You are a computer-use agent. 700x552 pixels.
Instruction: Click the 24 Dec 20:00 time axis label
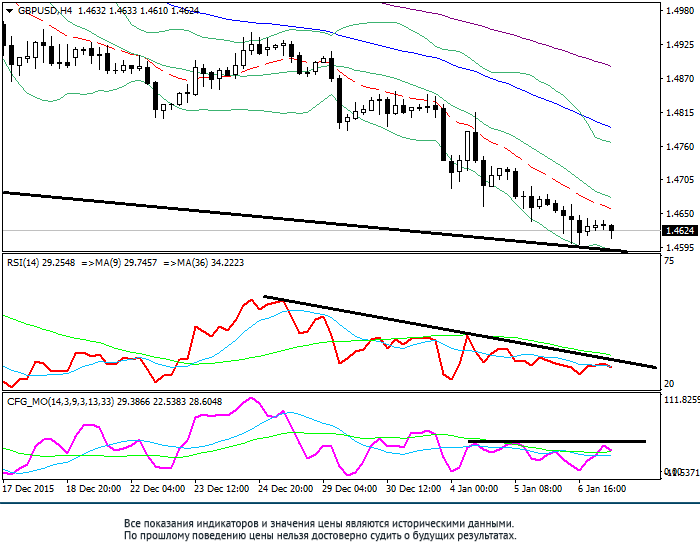pyautogui.click(x=285, y=489)
